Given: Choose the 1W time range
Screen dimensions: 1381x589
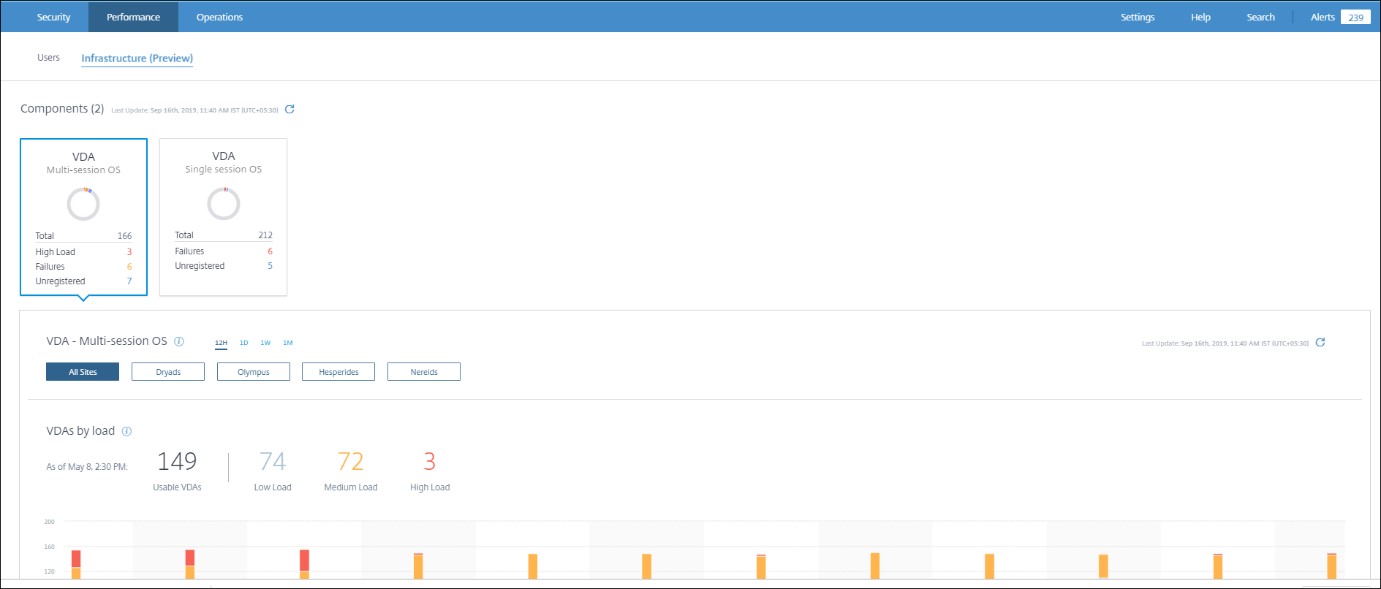Looking at the screenshot, I should (x=265, y=343).
